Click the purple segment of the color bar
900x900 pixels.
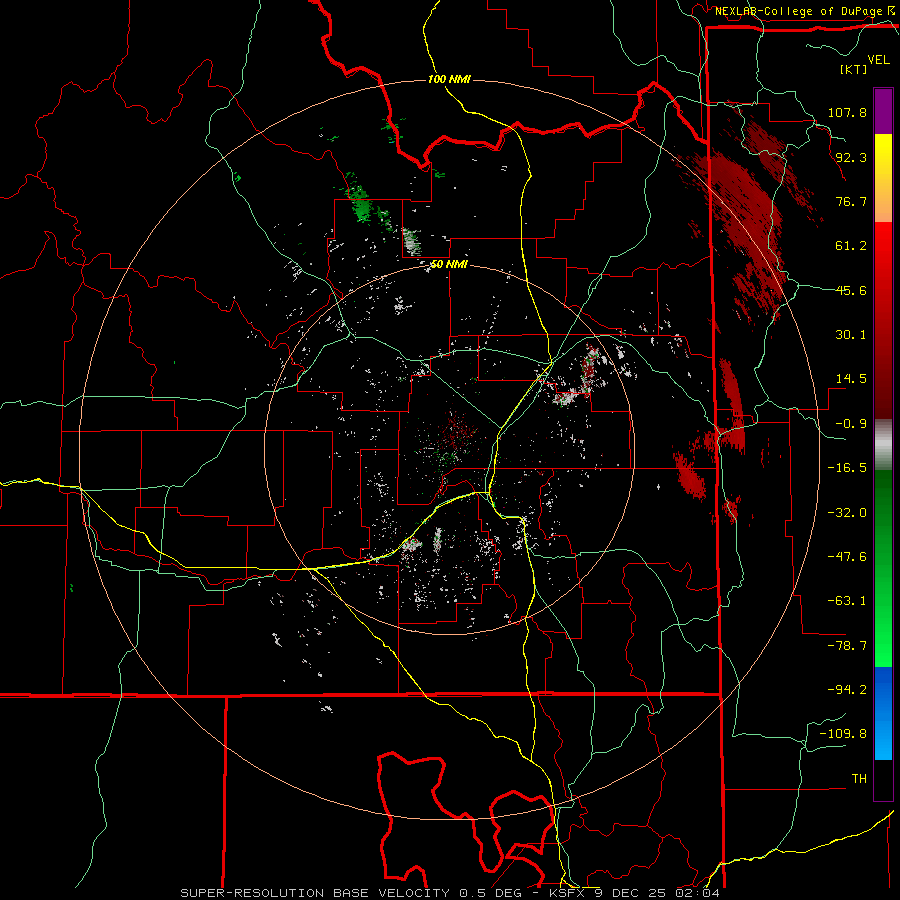(883, 111)
